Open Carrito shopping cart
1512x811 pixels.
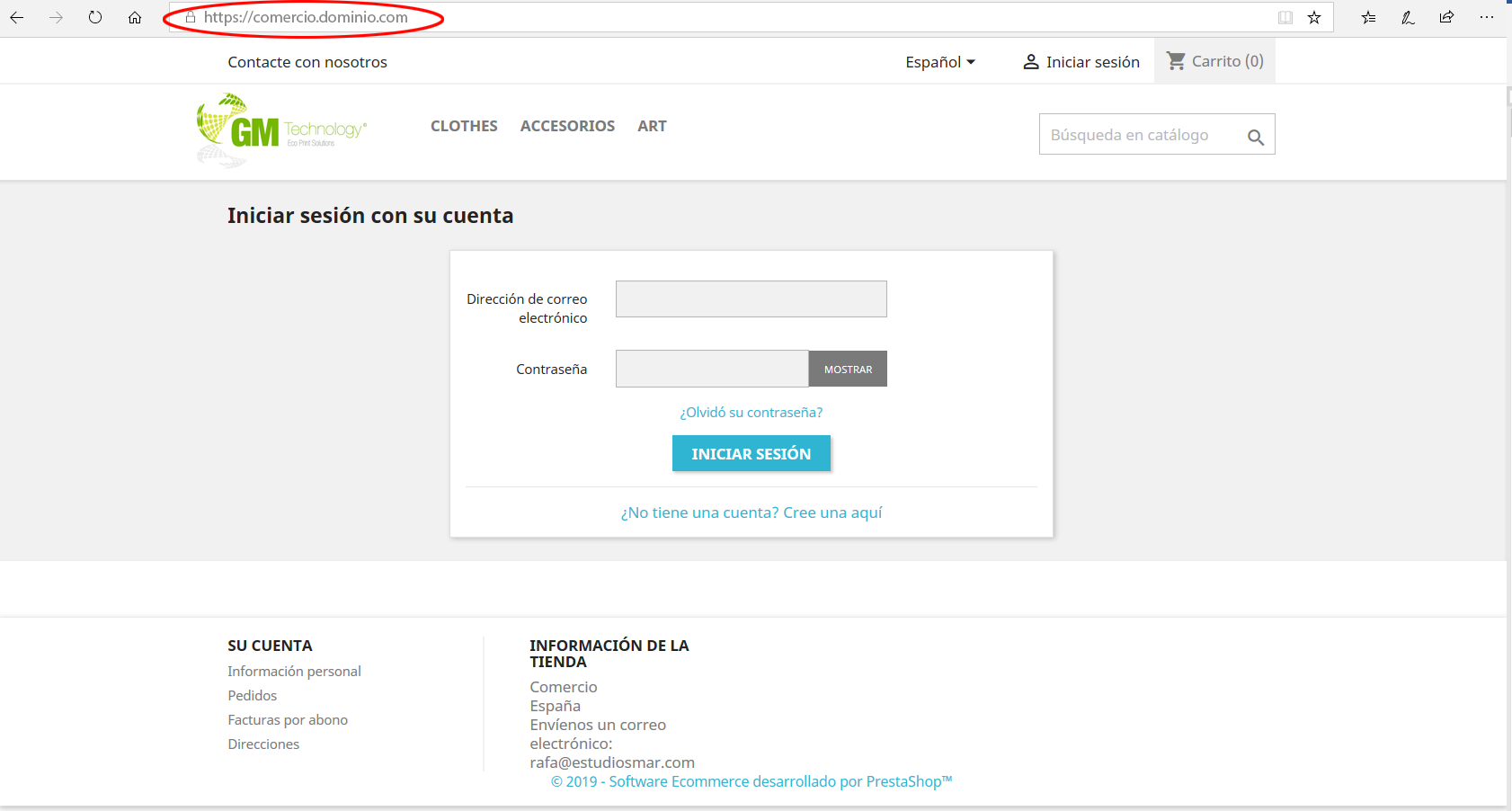(1214, 61)
